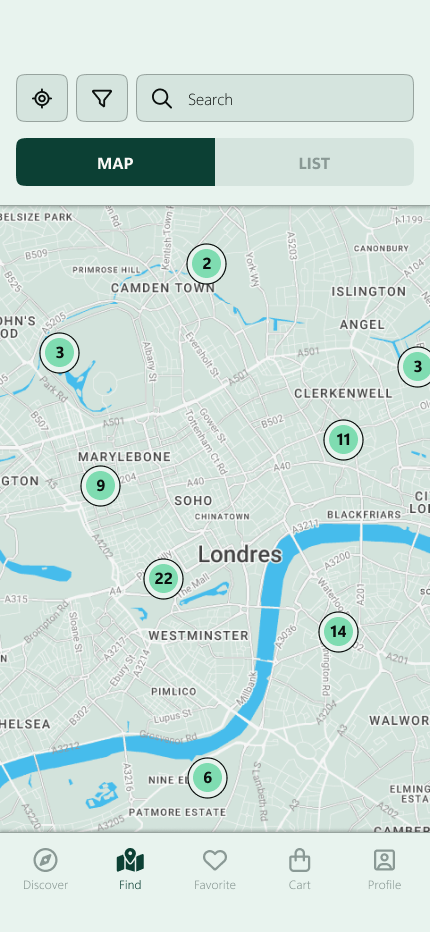Switch to the LIST view tab
430x932 pixels.
click(x=314, y=162)
